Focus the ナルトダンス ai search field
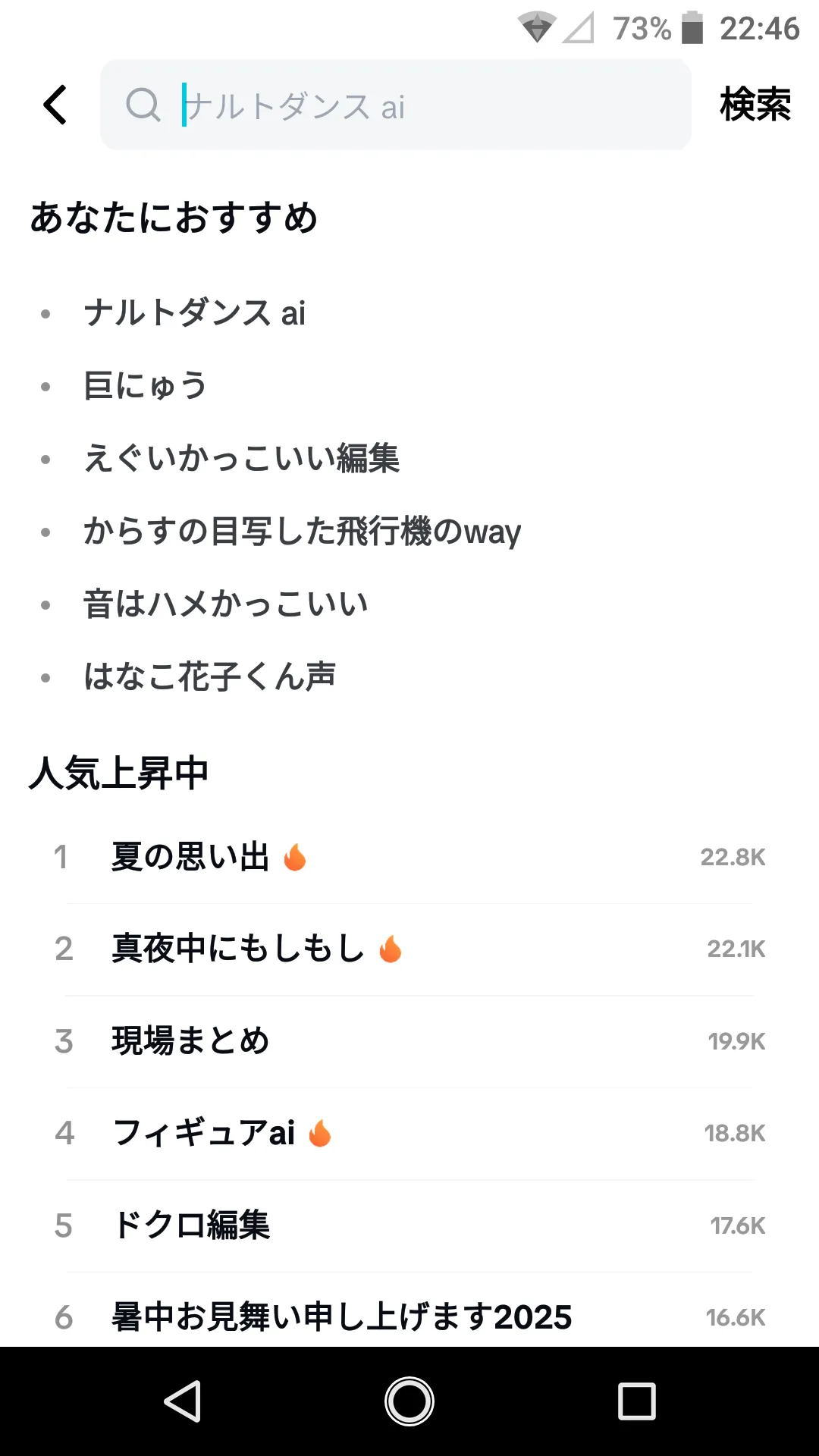819x1456 pixels. 396,105
